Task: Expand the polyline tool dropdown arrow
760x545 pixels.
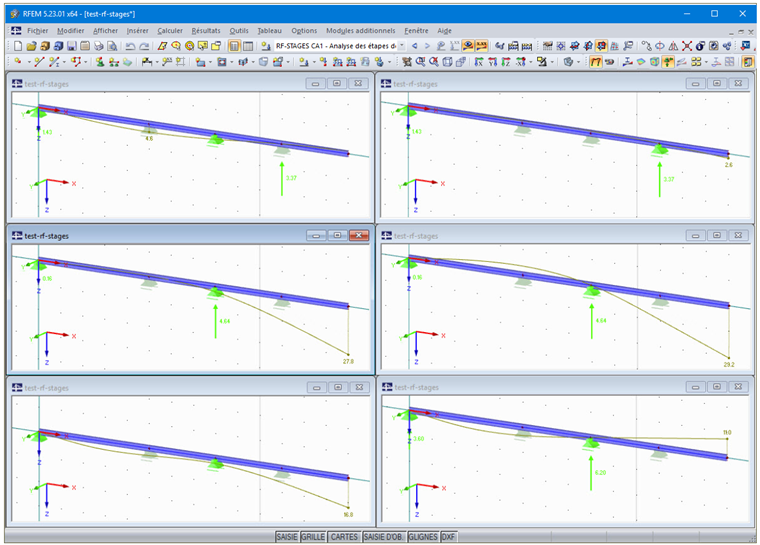Action: (x=85, y=62)
